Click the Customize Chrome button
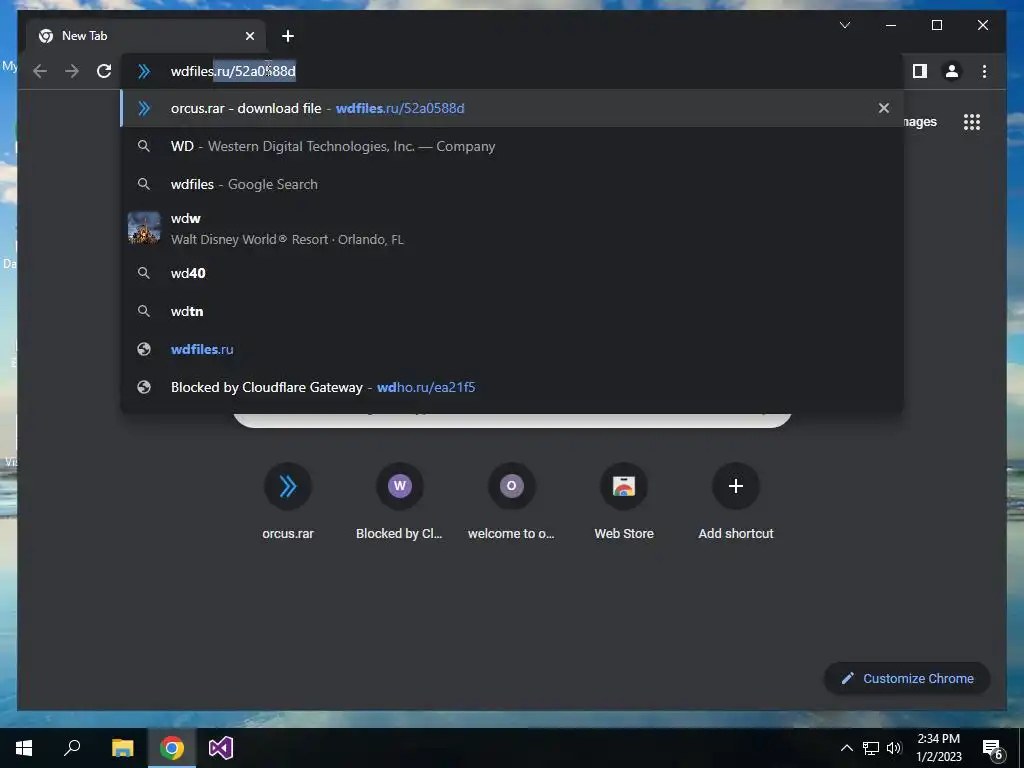This screenshot has height=768, width=1024. (x=907, y=679)
